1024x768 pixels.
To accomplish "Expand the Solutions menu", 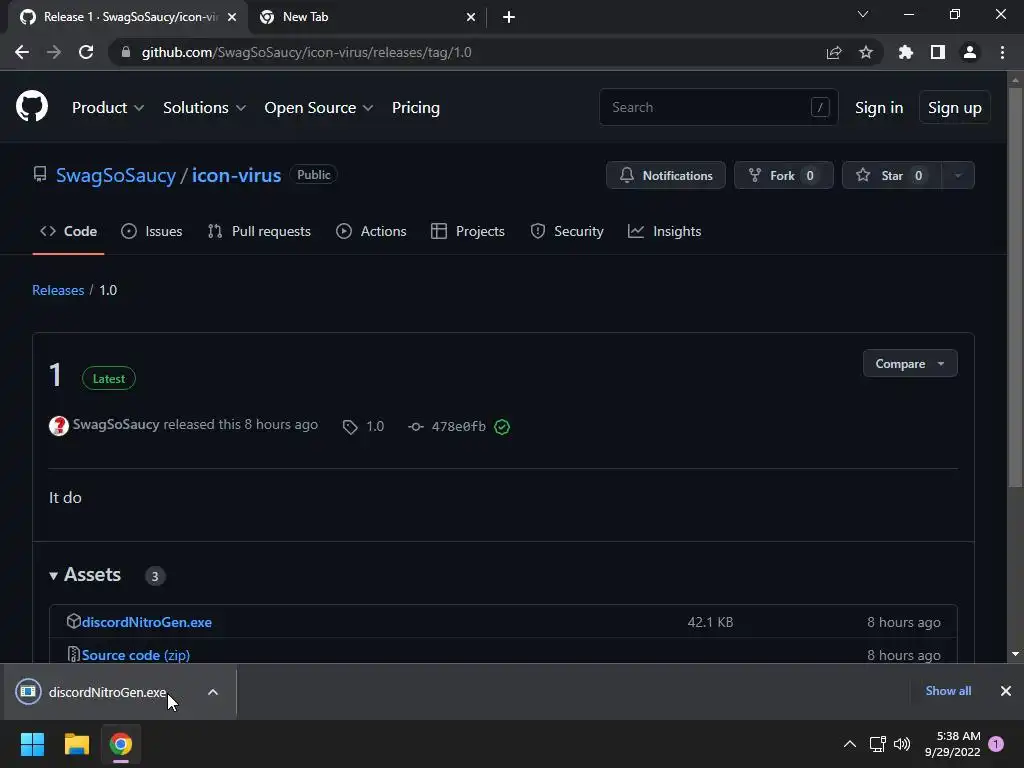I will [204, 108].
